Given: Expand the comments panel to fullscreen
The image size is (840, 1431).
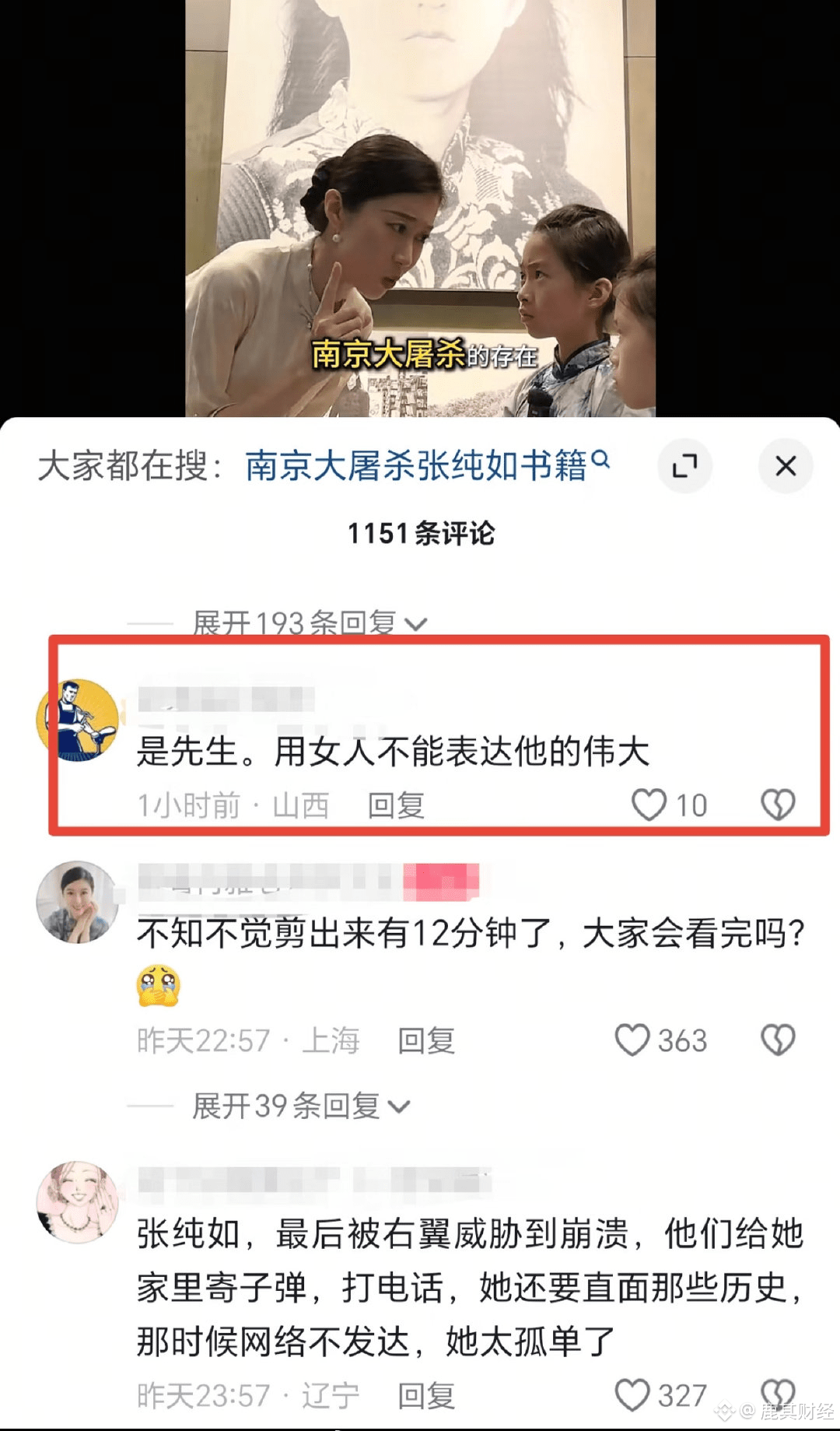Looking at the screenshot, I should (684, 466).
